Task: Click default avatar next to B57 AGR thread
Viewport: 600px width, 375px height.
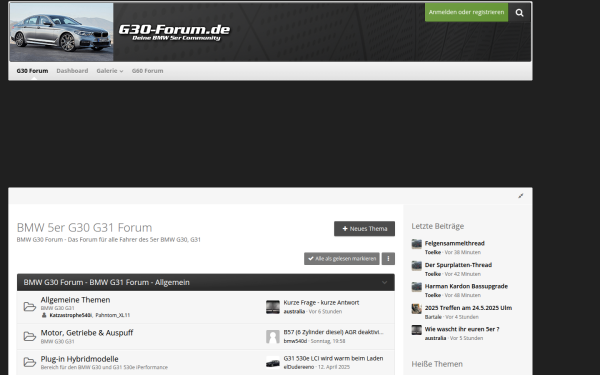Action: [x=273, y=336]
